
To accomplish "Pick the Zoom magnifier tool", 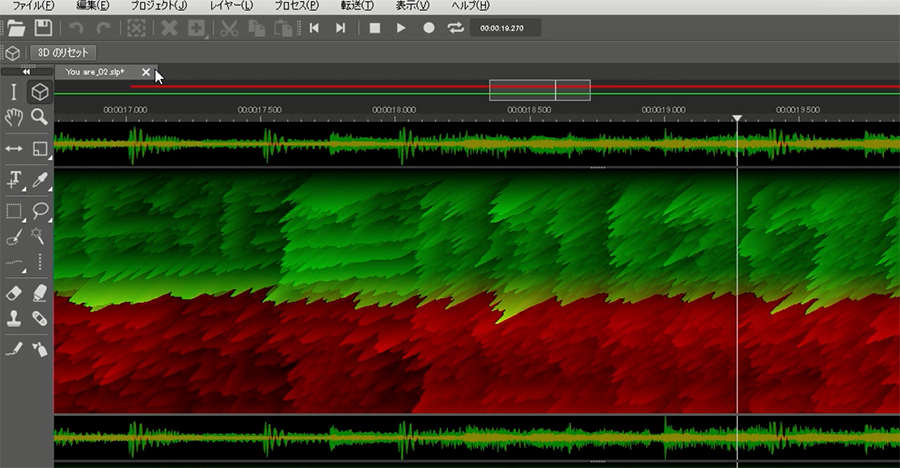I will (x=40, y=118).
